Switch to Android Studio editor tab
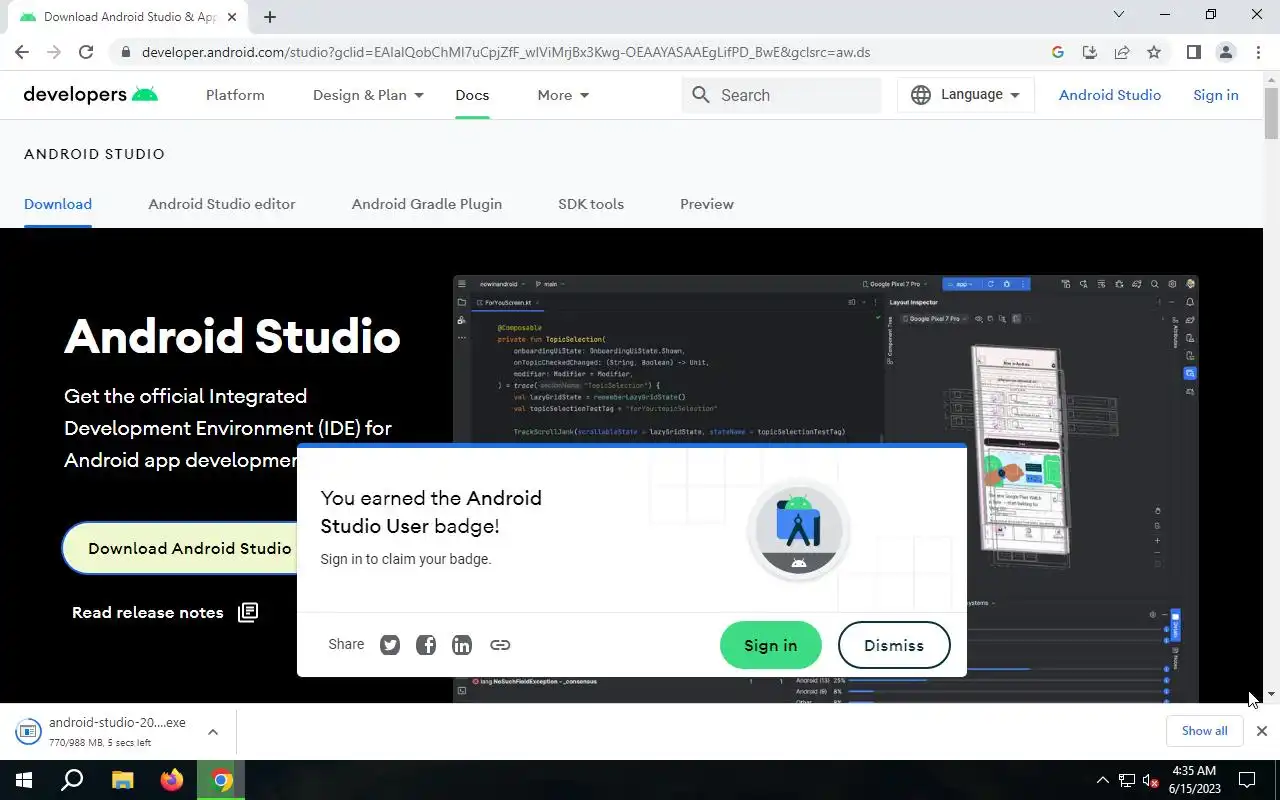 [222, 204]
